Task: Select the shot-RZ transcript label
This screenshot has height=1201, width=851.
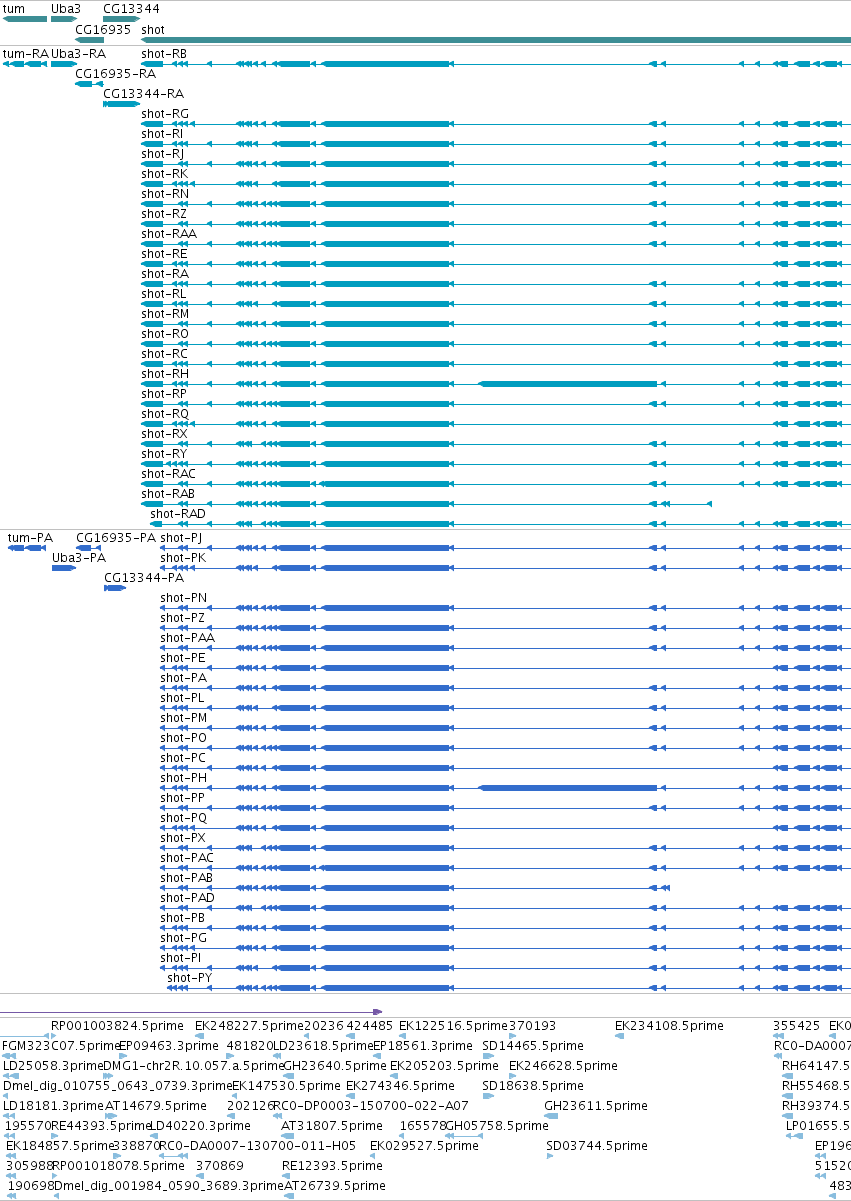Action: tap(164, 214)
